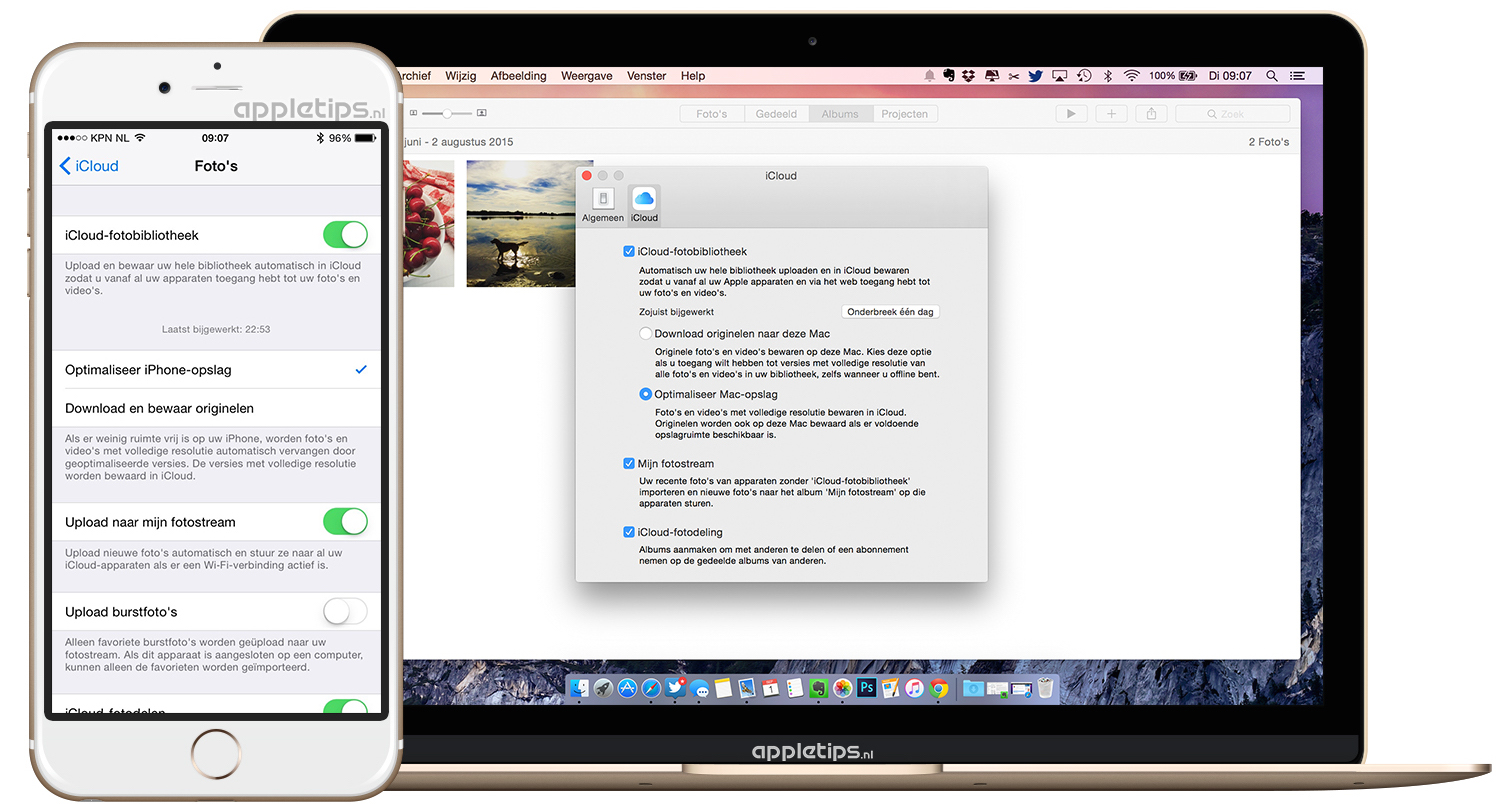Open Calendar icon in the dock
The image size is (1500, 804).
tap(771, 688)
